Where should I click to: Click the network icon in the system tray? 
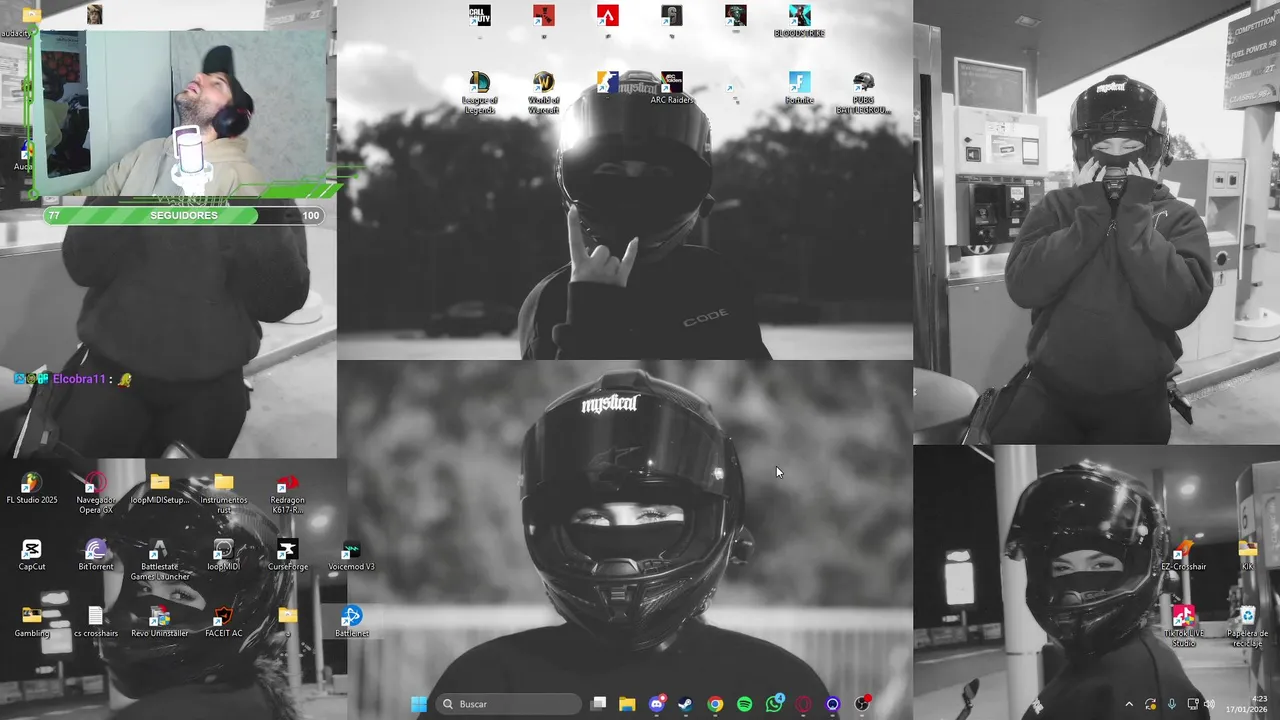[1192, 704]
